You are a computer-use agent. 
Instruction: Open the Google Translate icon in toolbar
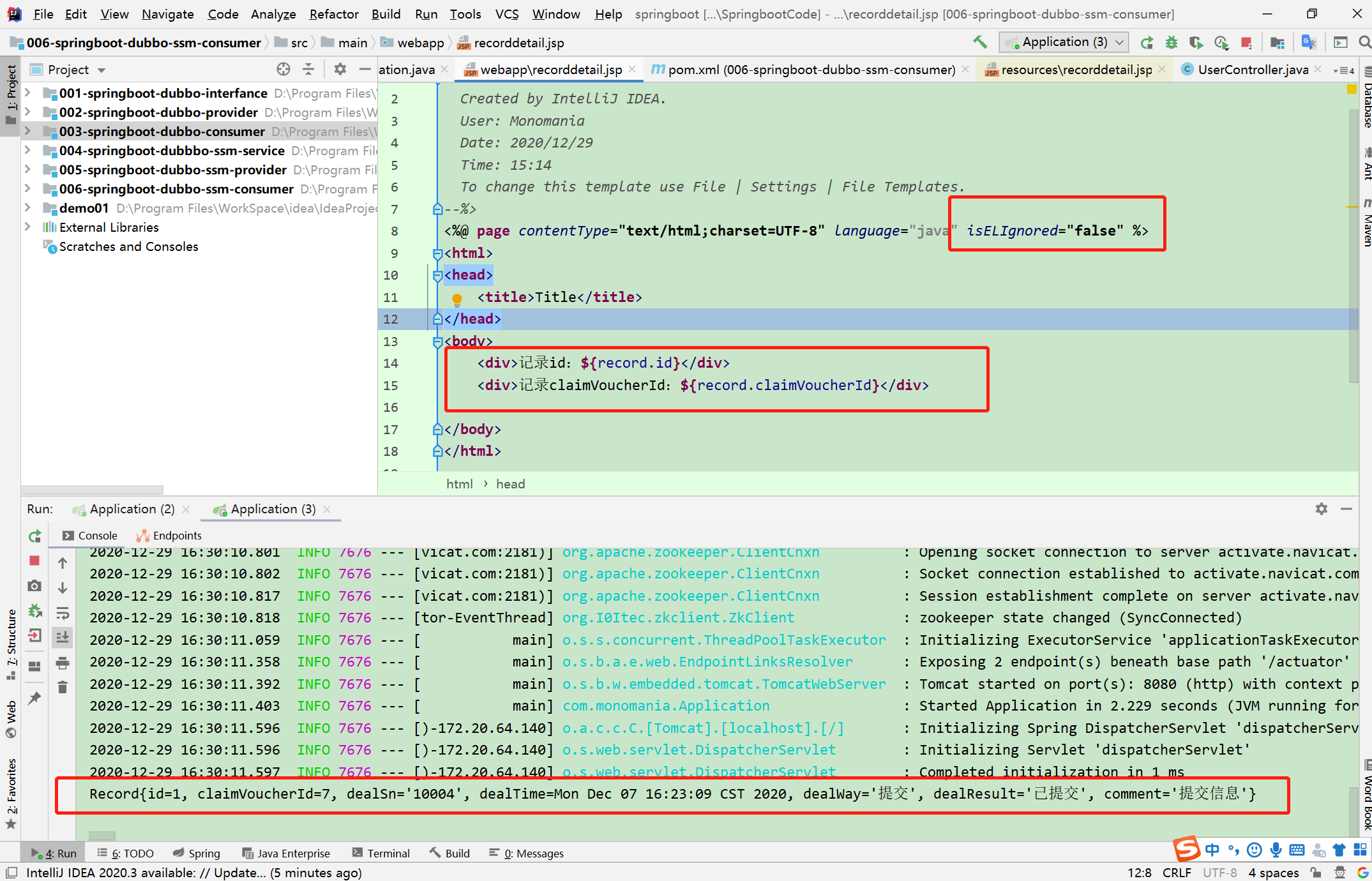(x=1309, y=42)
